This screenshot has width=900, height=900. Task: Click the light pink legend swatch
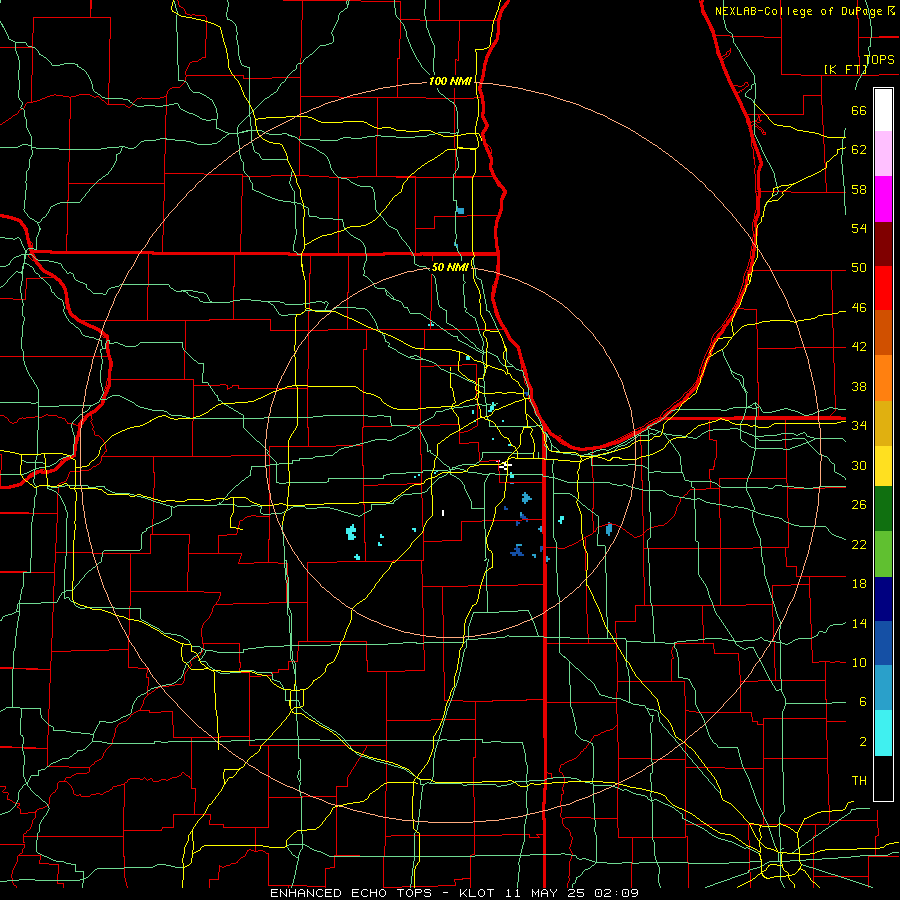883,154
